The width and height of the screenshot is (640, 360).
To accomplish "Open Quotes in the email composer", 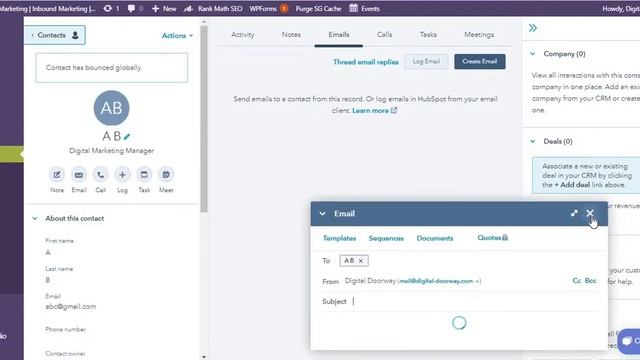I will click(492, 238).
